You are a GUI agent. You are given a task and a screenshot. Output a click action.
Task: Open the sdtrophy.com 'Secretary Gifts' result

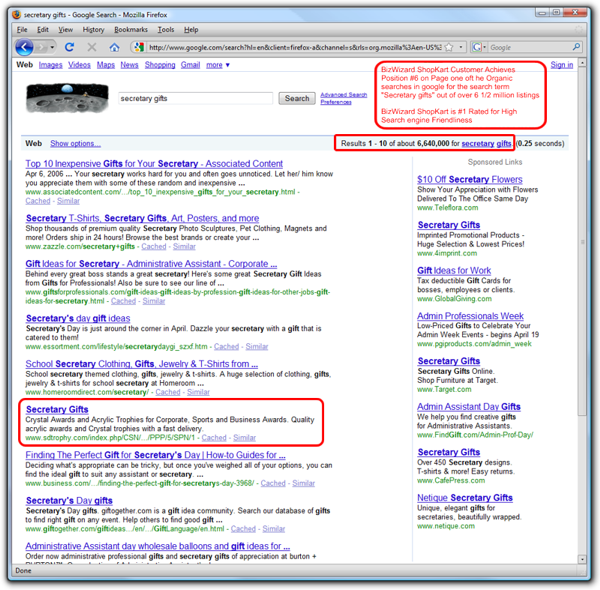point(57,409)
